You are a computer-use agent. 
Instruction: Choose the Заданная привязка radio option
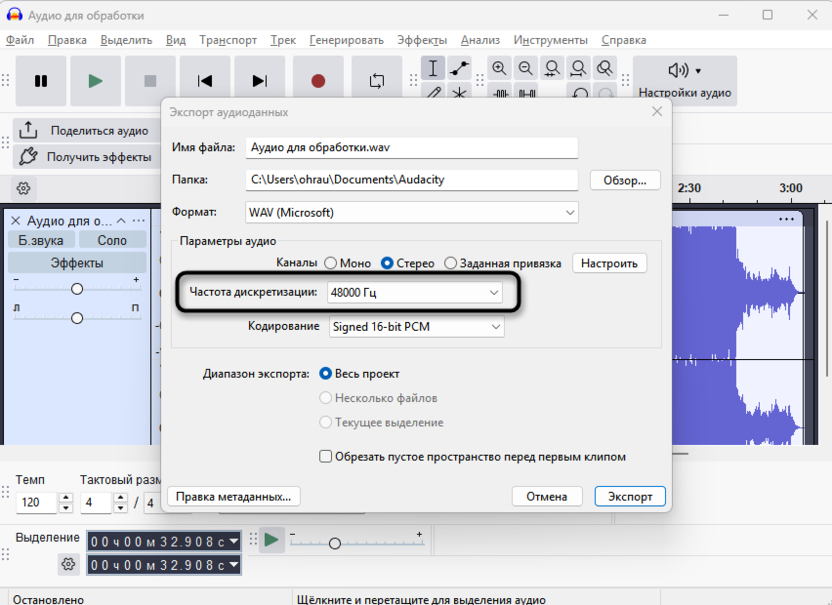(451, 263)
